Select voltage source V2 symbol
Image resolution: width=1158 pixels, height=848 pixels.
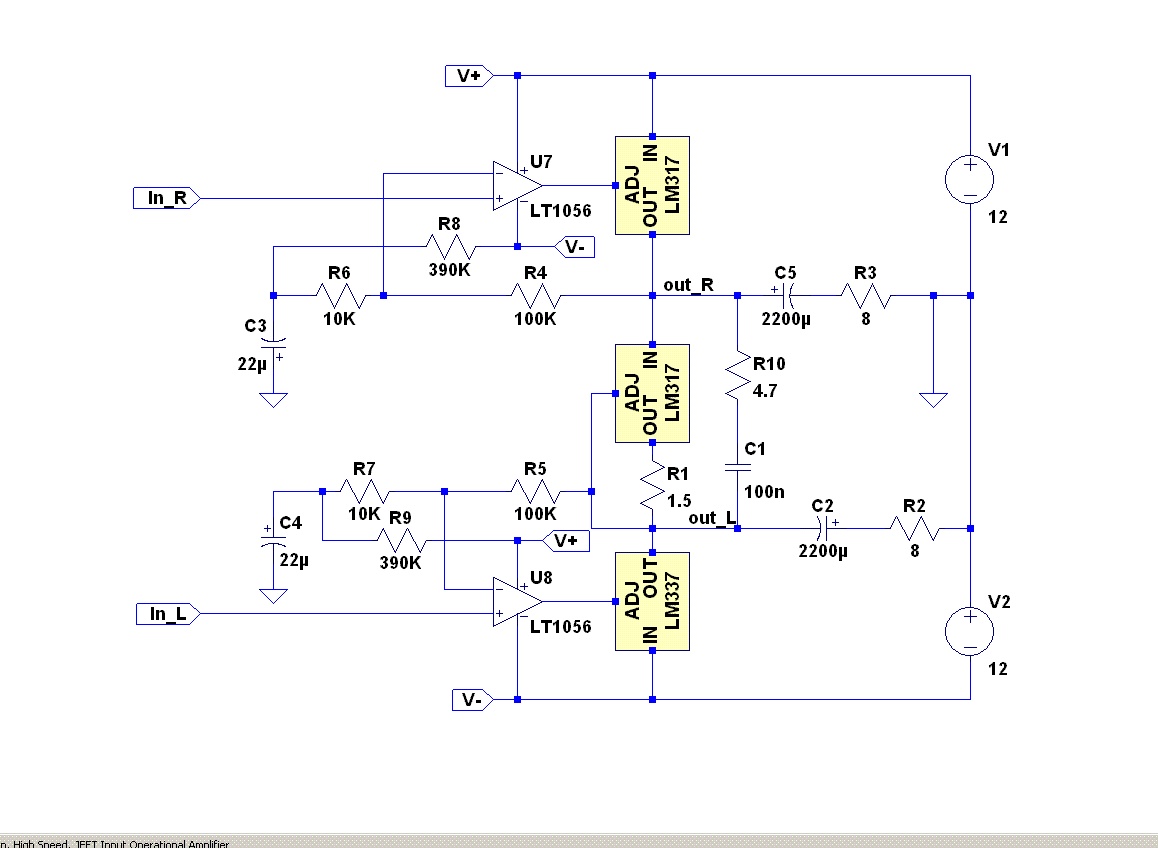click(970, 632)
